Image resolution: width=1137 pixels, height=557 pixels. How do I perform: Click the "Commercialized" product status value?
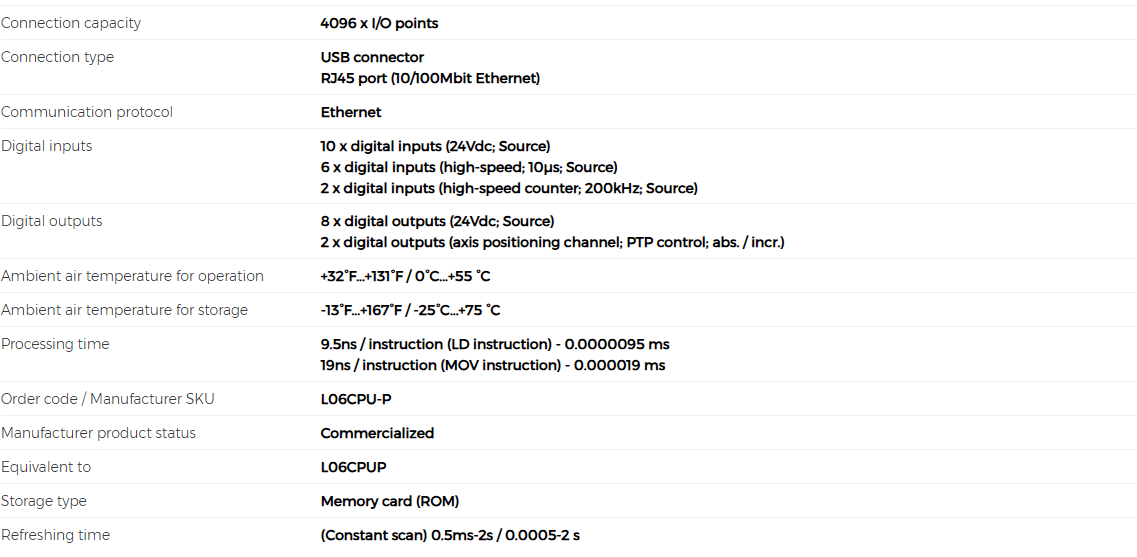coord(377,433)
